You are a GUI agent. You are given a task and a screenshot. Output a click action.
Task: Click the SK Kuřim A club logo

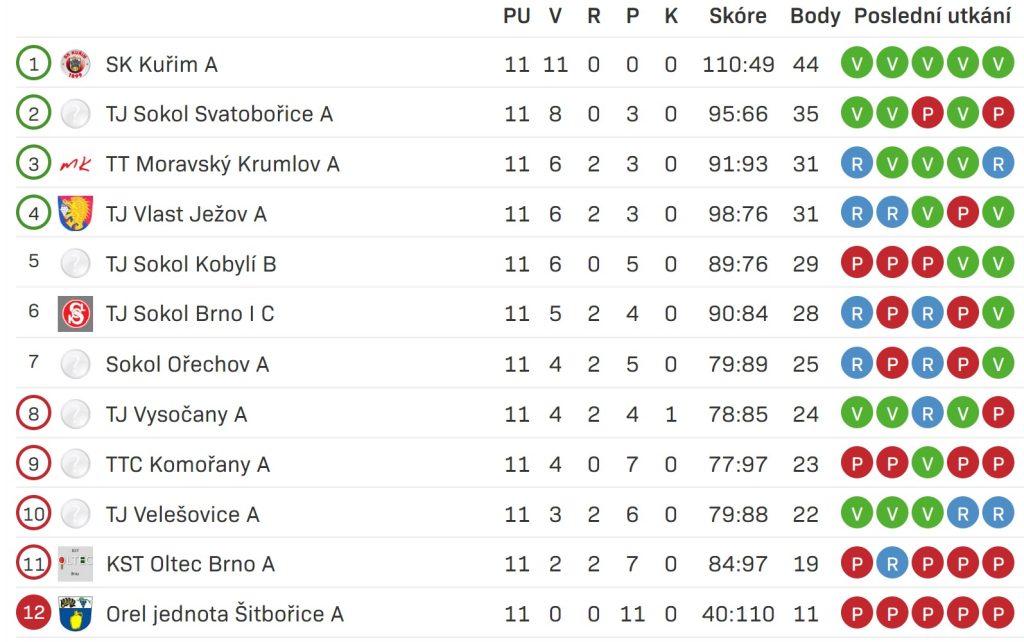75,64
